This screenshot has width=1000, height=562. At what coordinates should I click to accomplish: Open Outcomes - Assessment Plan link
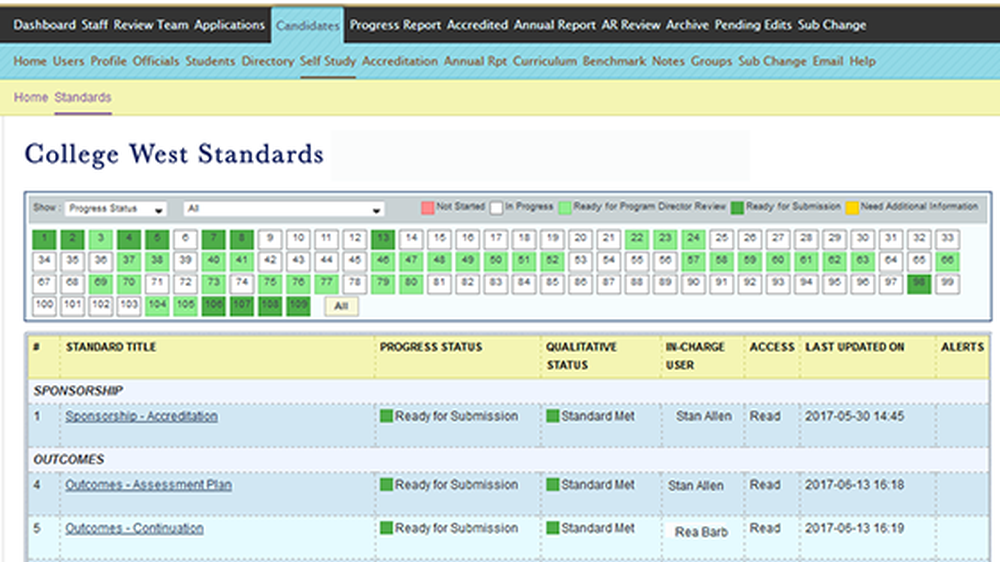click(x=148, y=485)
